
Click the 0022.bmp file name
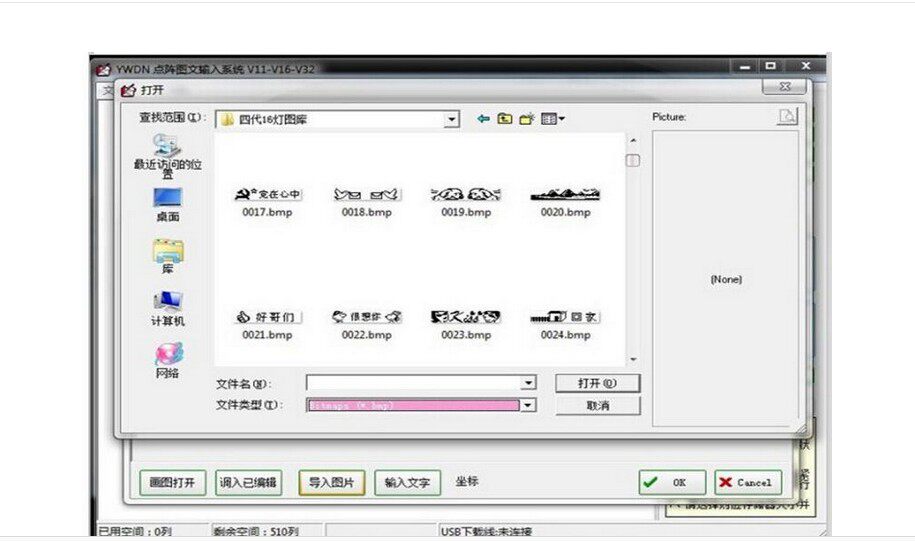pos(366,335)
